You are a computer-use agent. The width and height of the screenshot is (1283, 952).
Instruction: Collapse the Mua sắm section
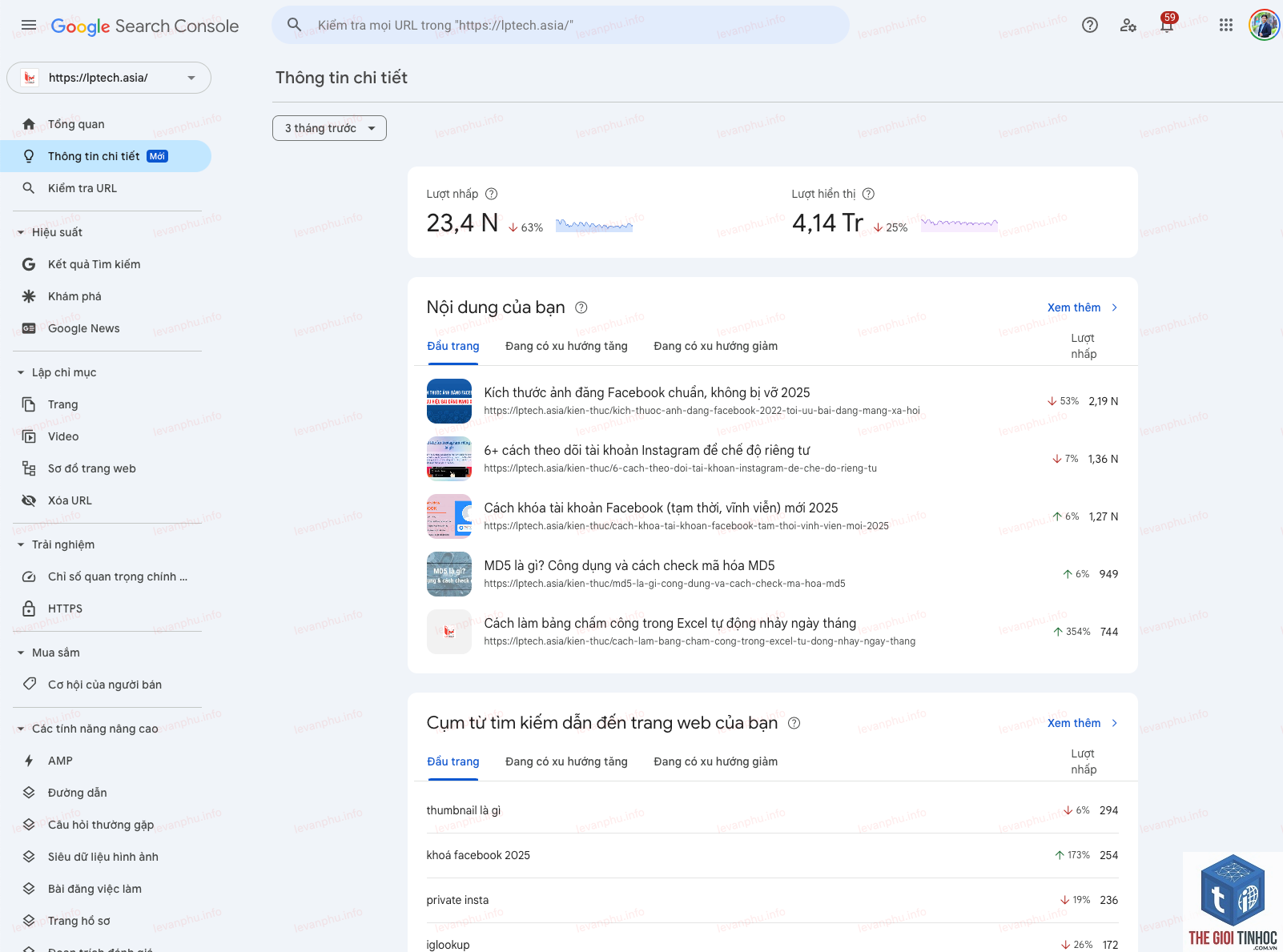coord(21,653)
